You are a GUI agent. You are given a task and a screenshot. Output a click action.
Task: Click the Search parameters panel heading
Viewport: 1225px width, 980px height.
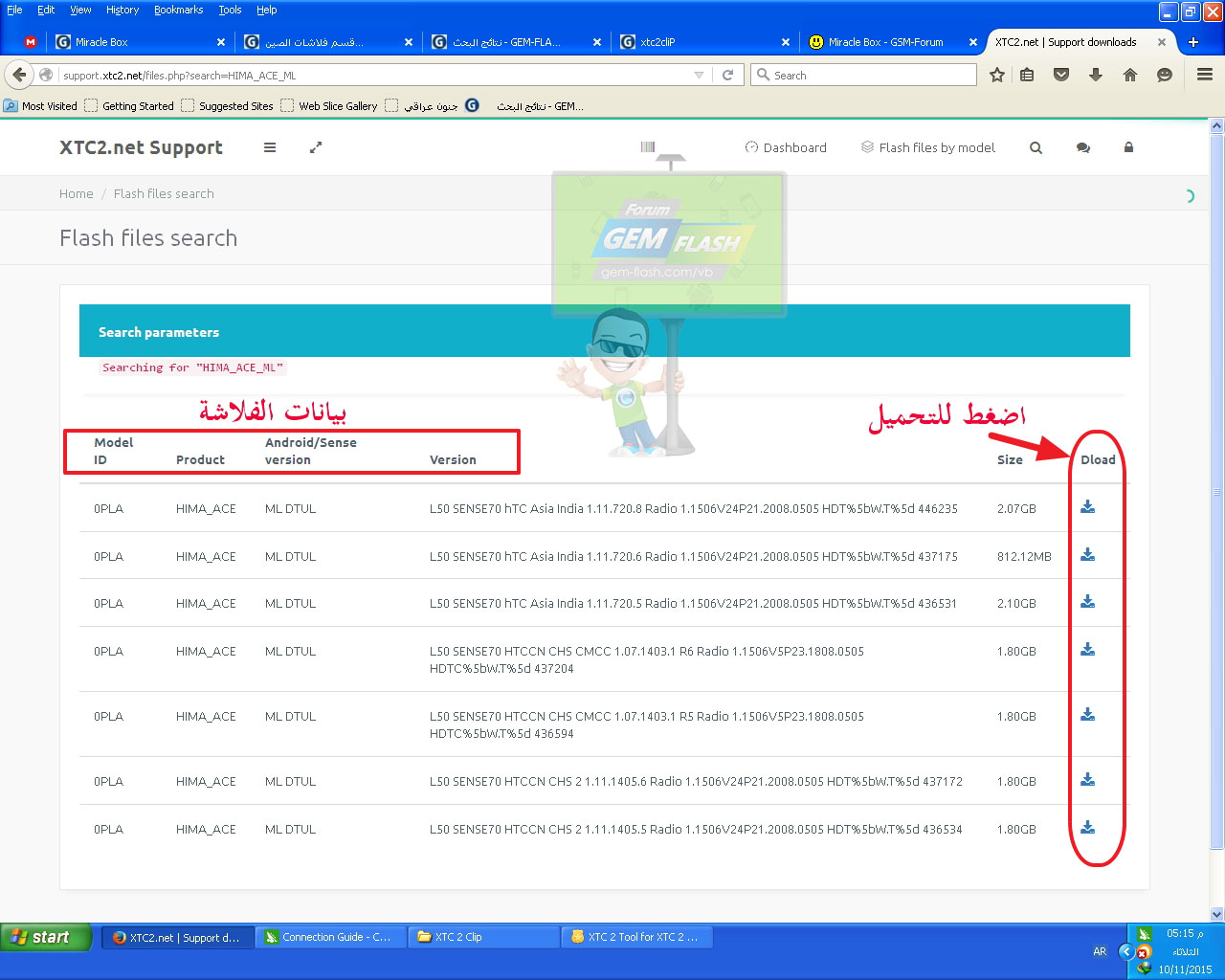[159, 332]
